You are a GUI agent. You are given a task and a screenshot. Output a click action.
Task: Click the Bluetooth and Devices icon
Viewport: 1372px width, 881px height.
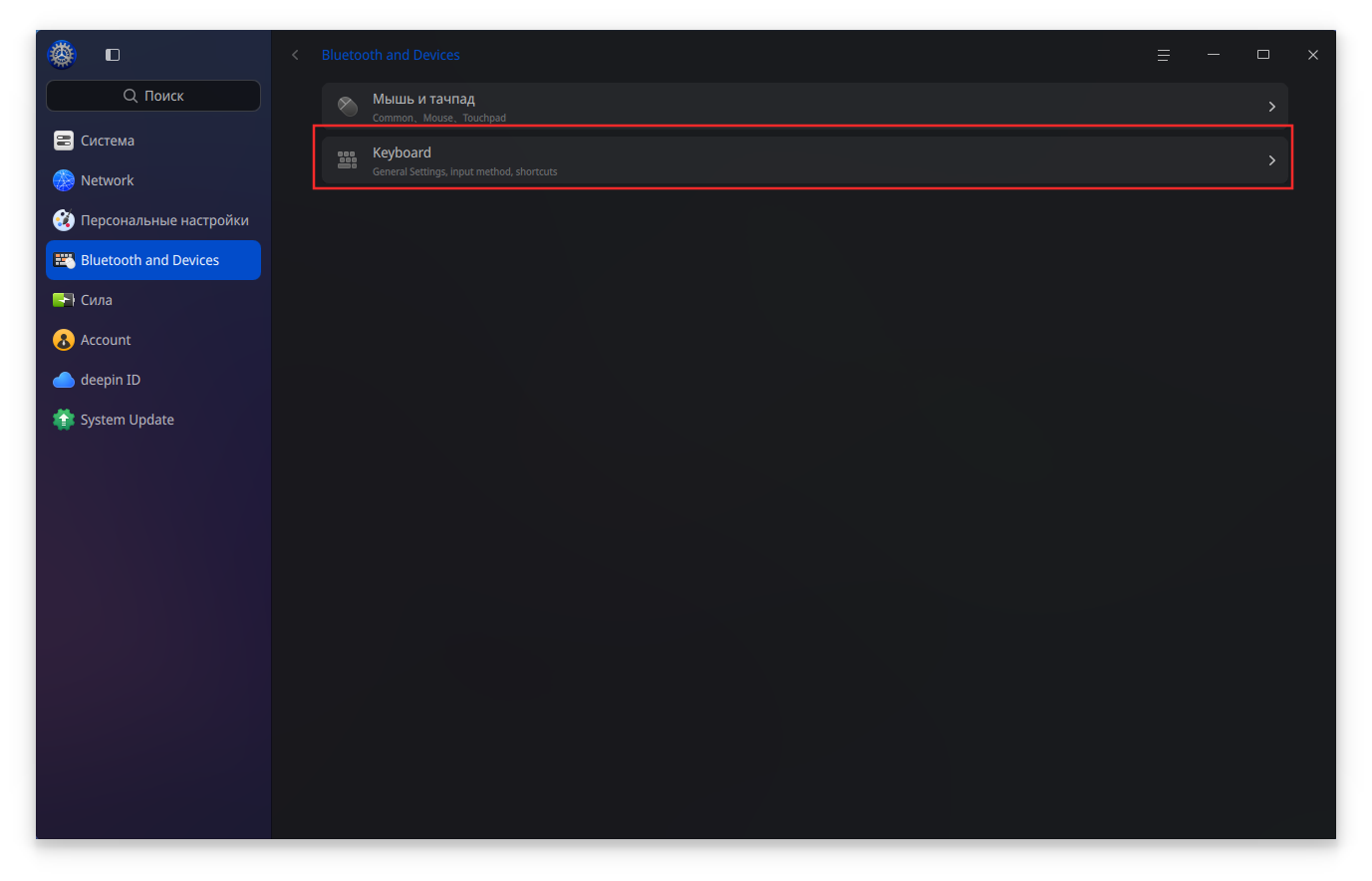click(x=64, y=260)
